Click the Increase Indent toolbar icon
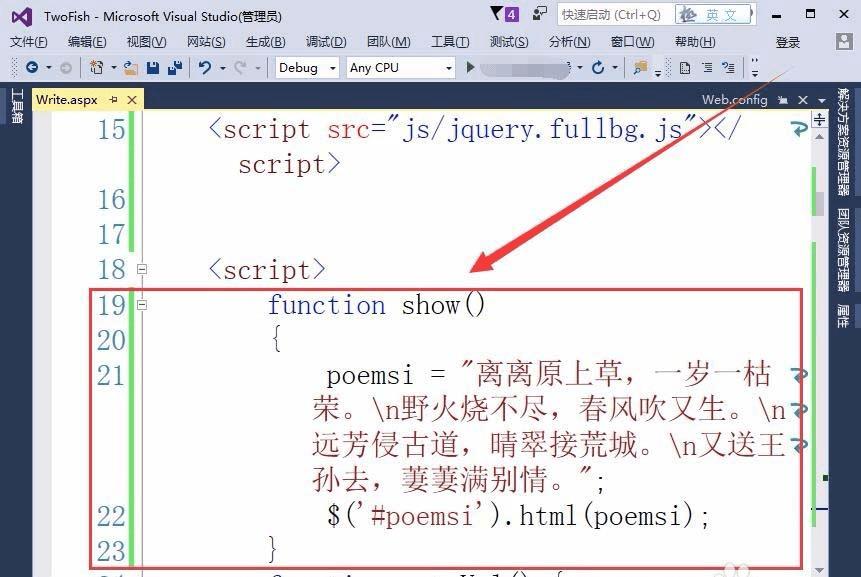 (729, 68)
